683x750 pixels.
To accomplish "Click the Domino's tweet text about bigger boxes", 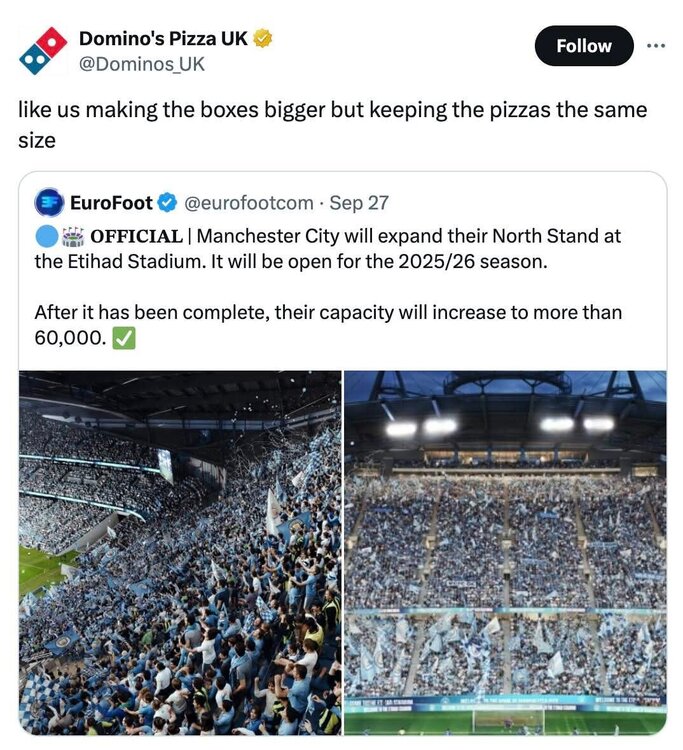I will [x=332, y=125].
